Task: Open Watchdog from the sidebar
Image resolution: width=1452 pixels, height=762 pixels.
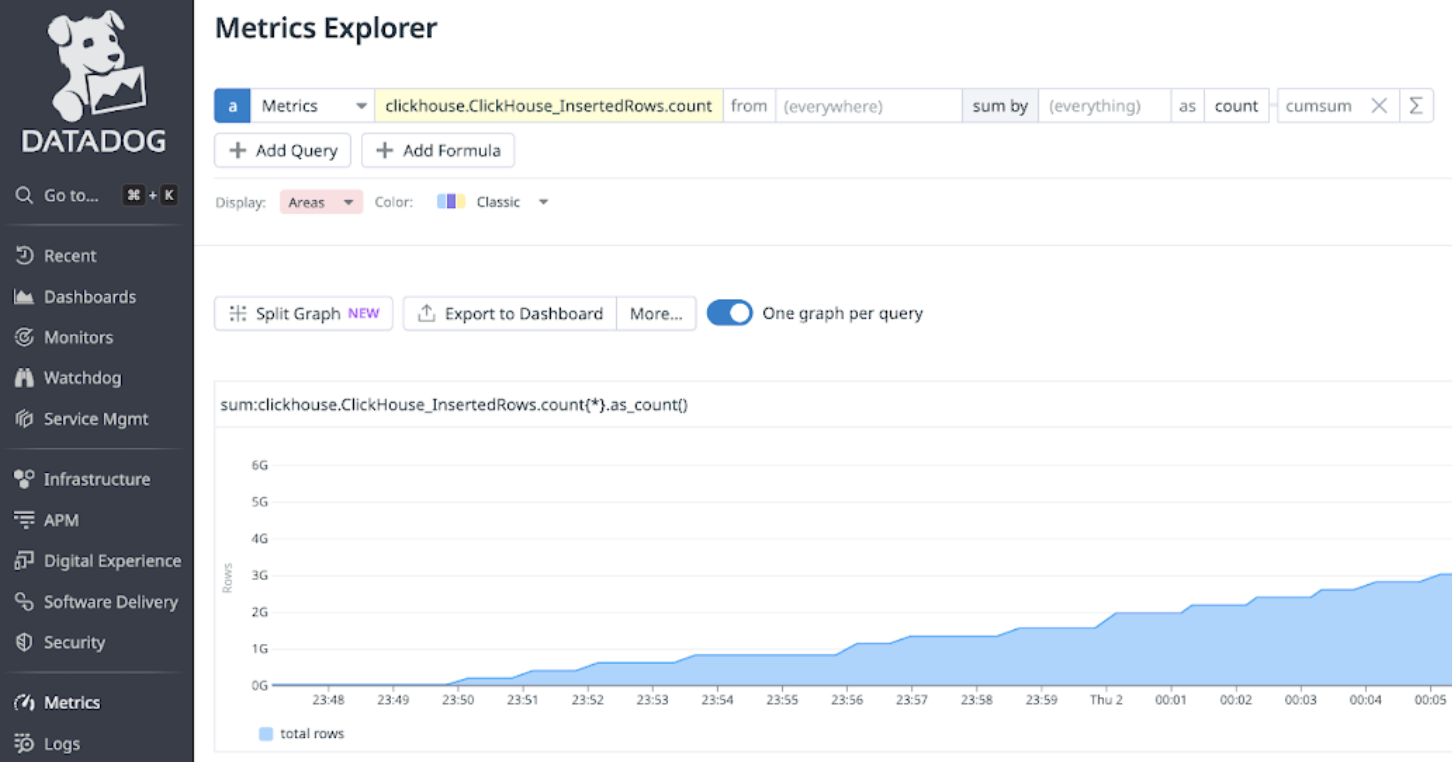Action: click(x=80, y=377)
